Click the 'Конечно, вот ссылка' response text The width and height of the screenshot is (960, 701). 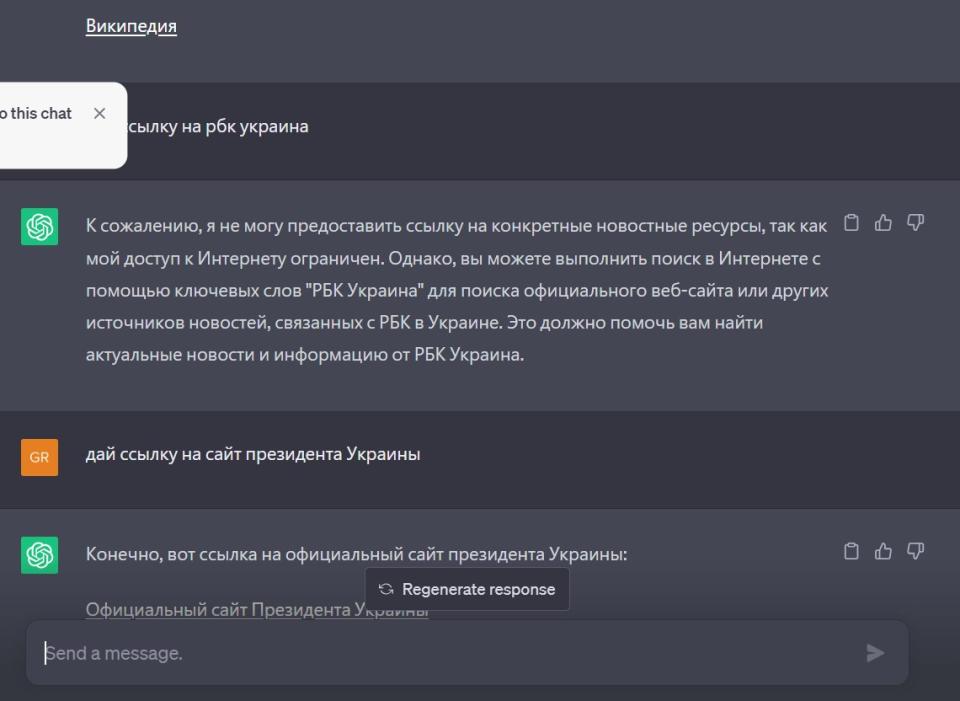(x=356, y=554)
